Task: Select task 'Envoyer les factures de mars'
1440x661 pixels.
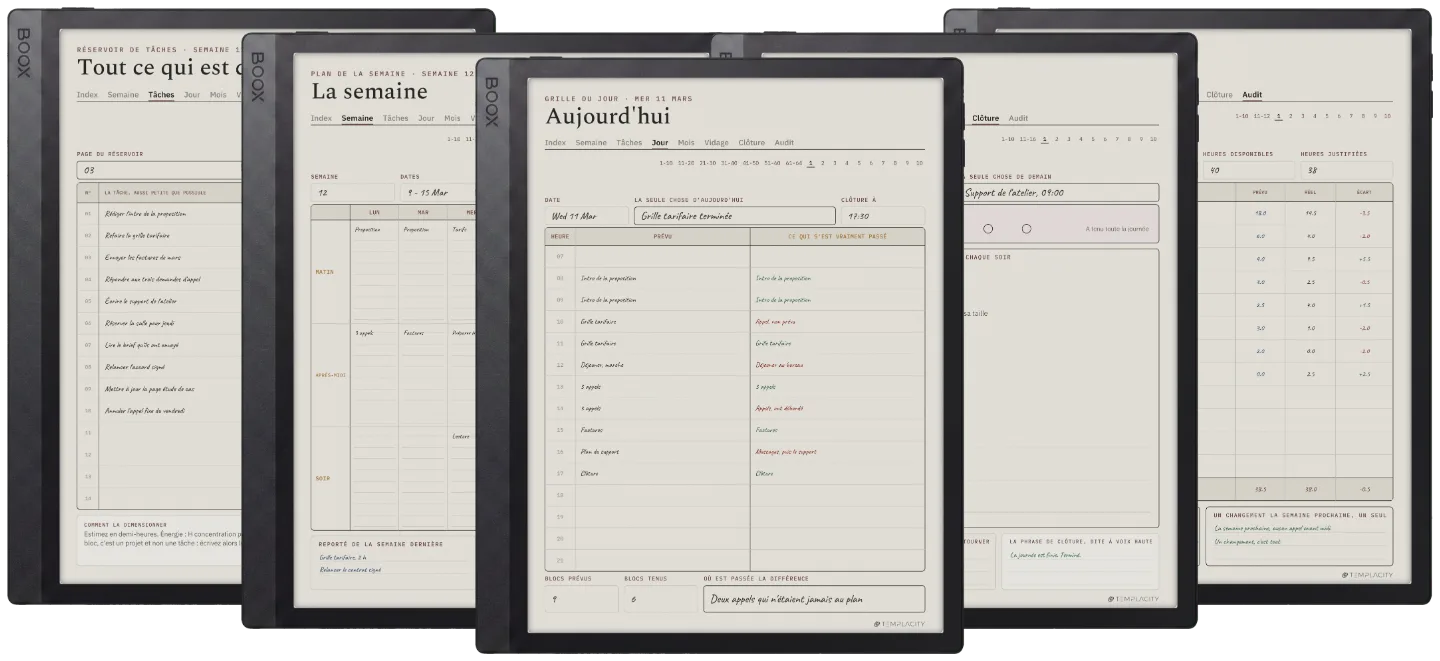Action: (142, 258)
